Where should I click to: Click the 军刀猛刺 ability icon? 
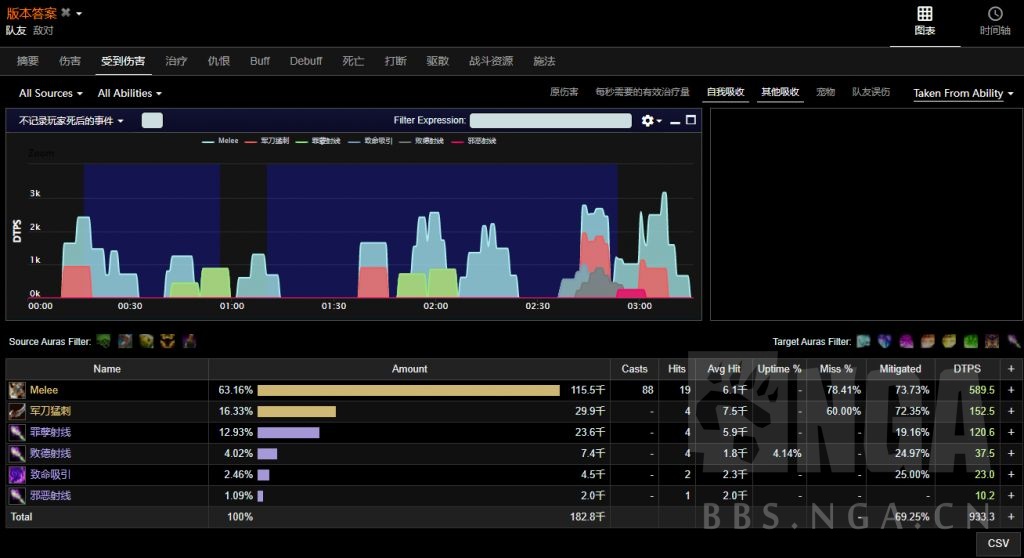(17, 411)
